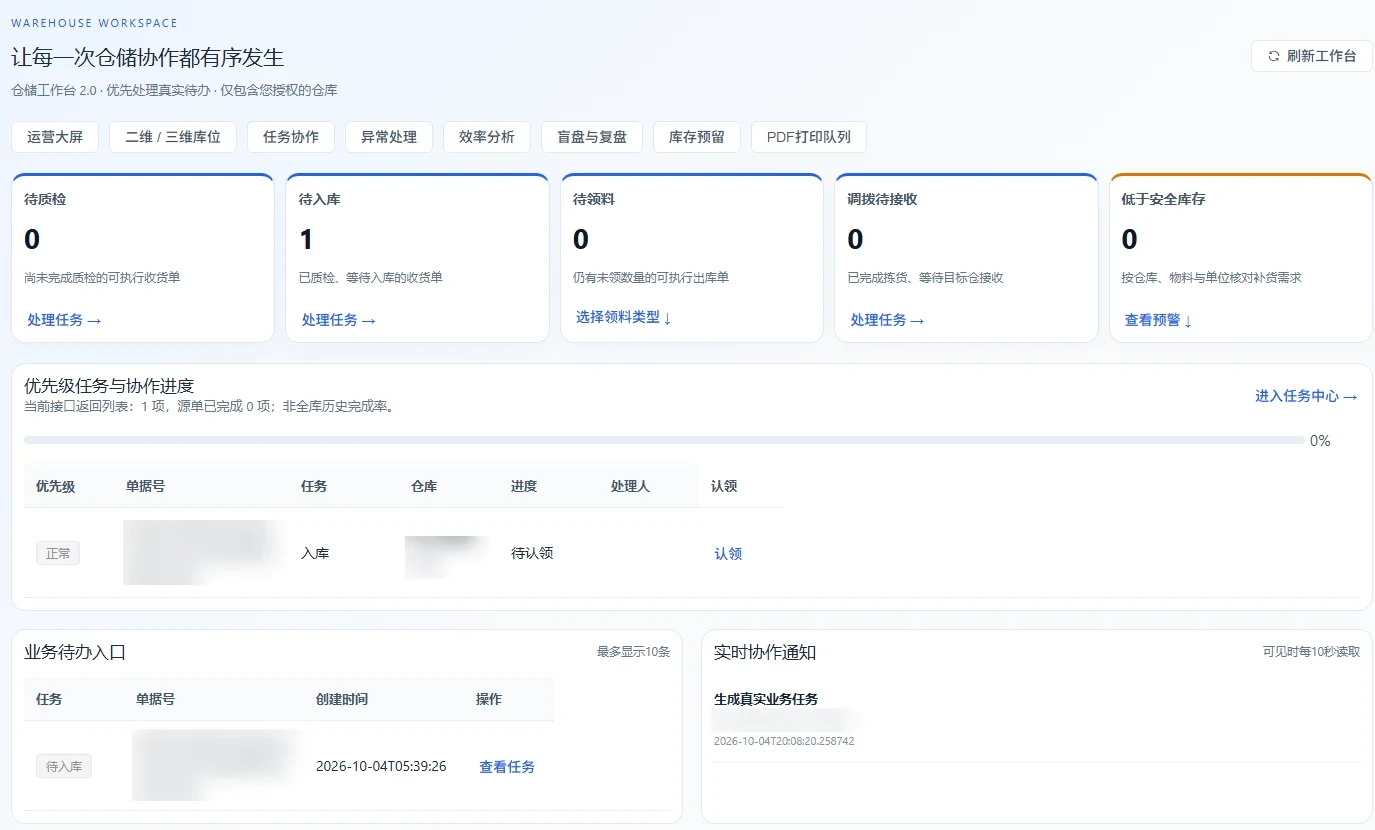The width and height of the screenshot is (1375, 830).
Task: Click the 待入库 status tag
Action: point(64,767)
